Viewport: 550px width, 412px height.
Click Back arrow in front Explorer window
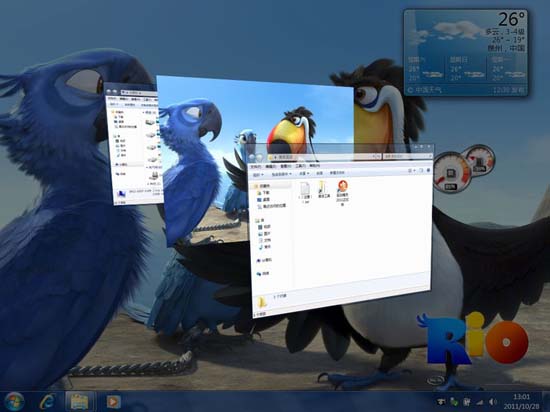click(251, 157)
